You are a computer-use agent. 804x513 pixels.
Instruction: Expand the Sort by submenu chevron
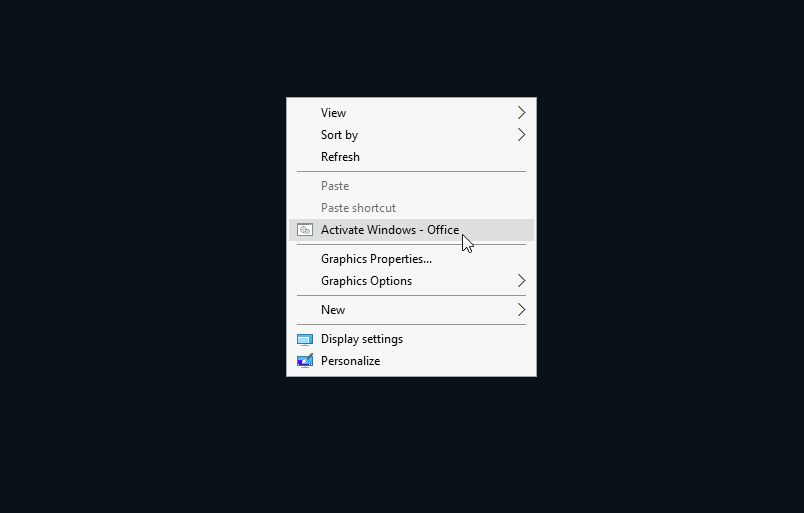tap(521, 134)
